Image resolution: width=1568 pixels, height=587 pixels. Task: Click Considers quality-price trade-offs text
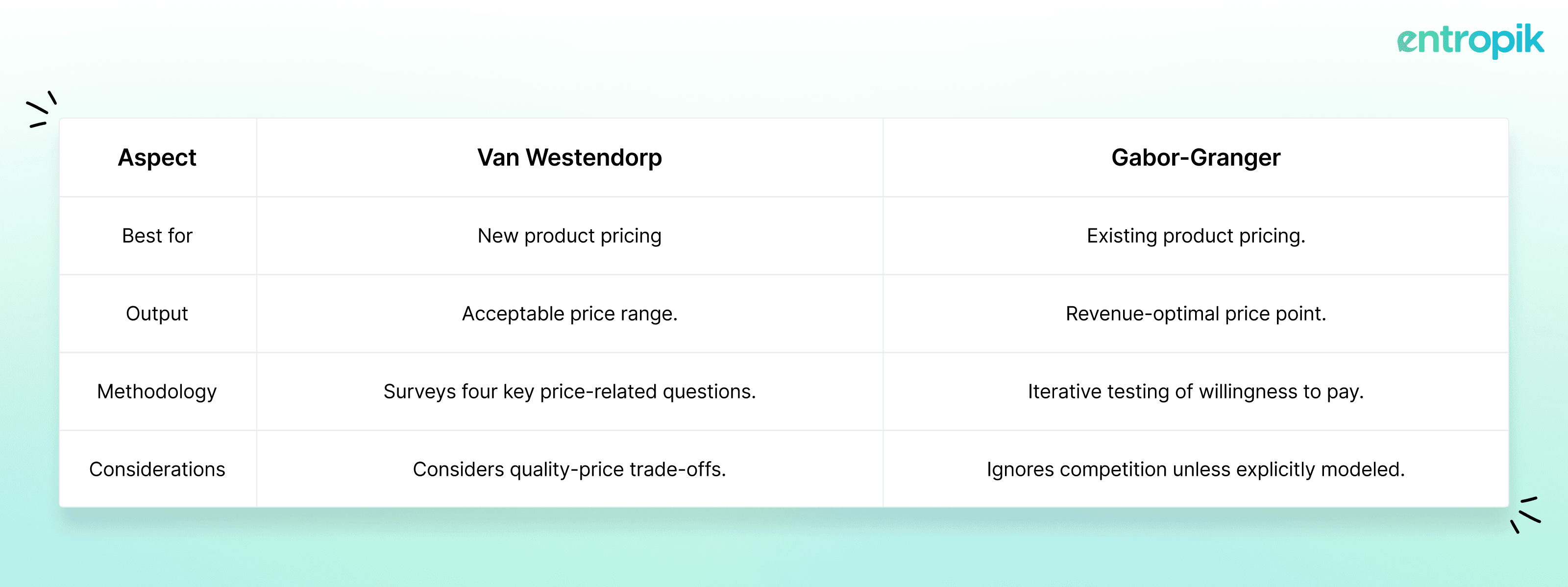(569, 469)
